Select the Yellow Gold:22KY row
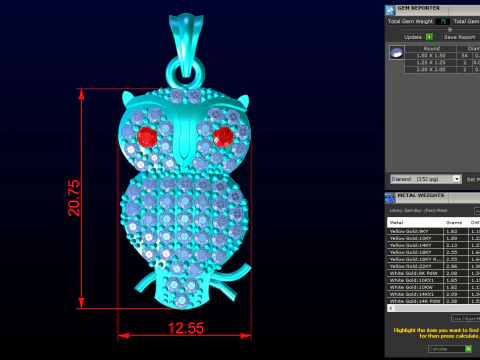This screenshot has width=480, height=360. coord(433,266)
